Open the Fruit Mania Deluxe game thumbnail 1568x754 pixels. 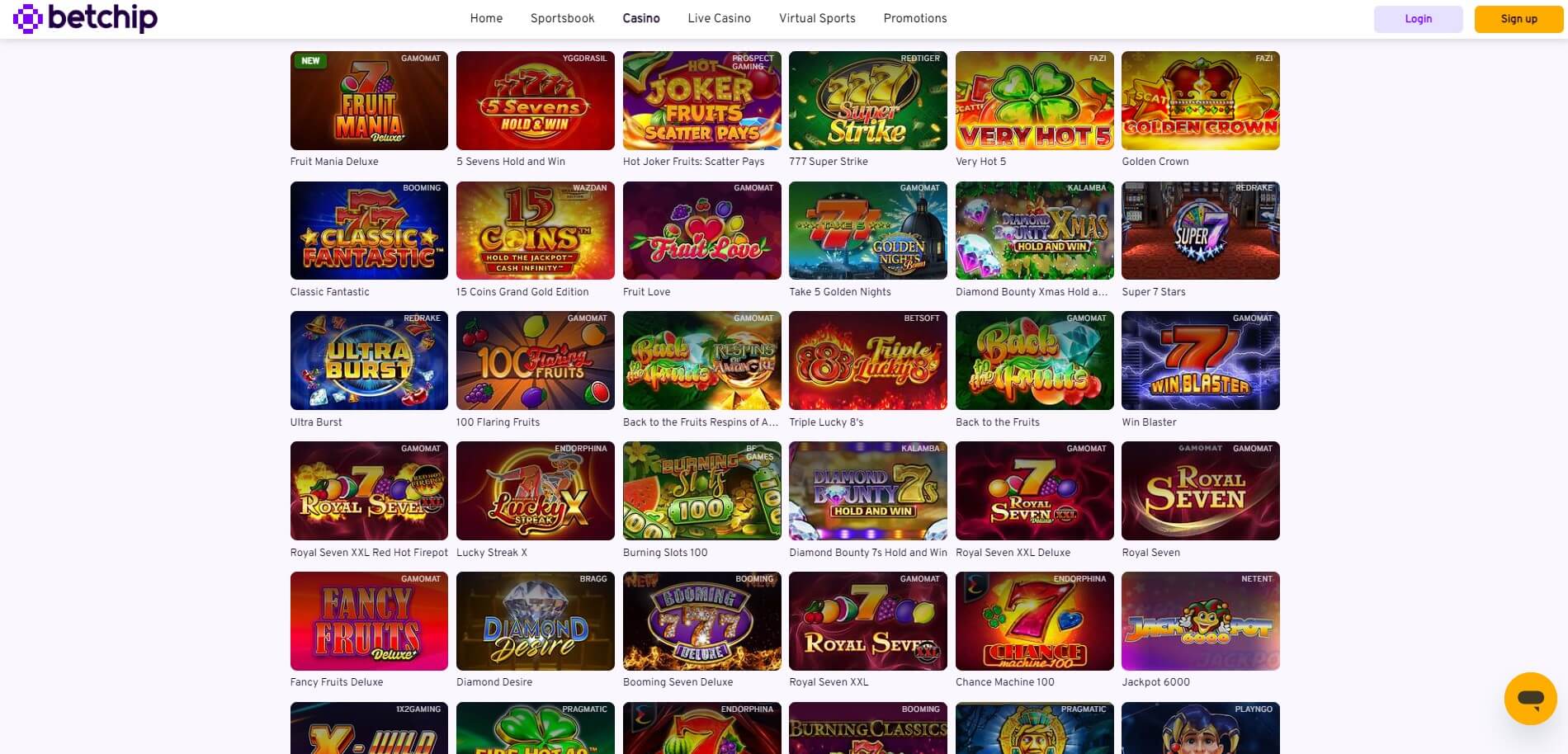click(x=369, y=101)
